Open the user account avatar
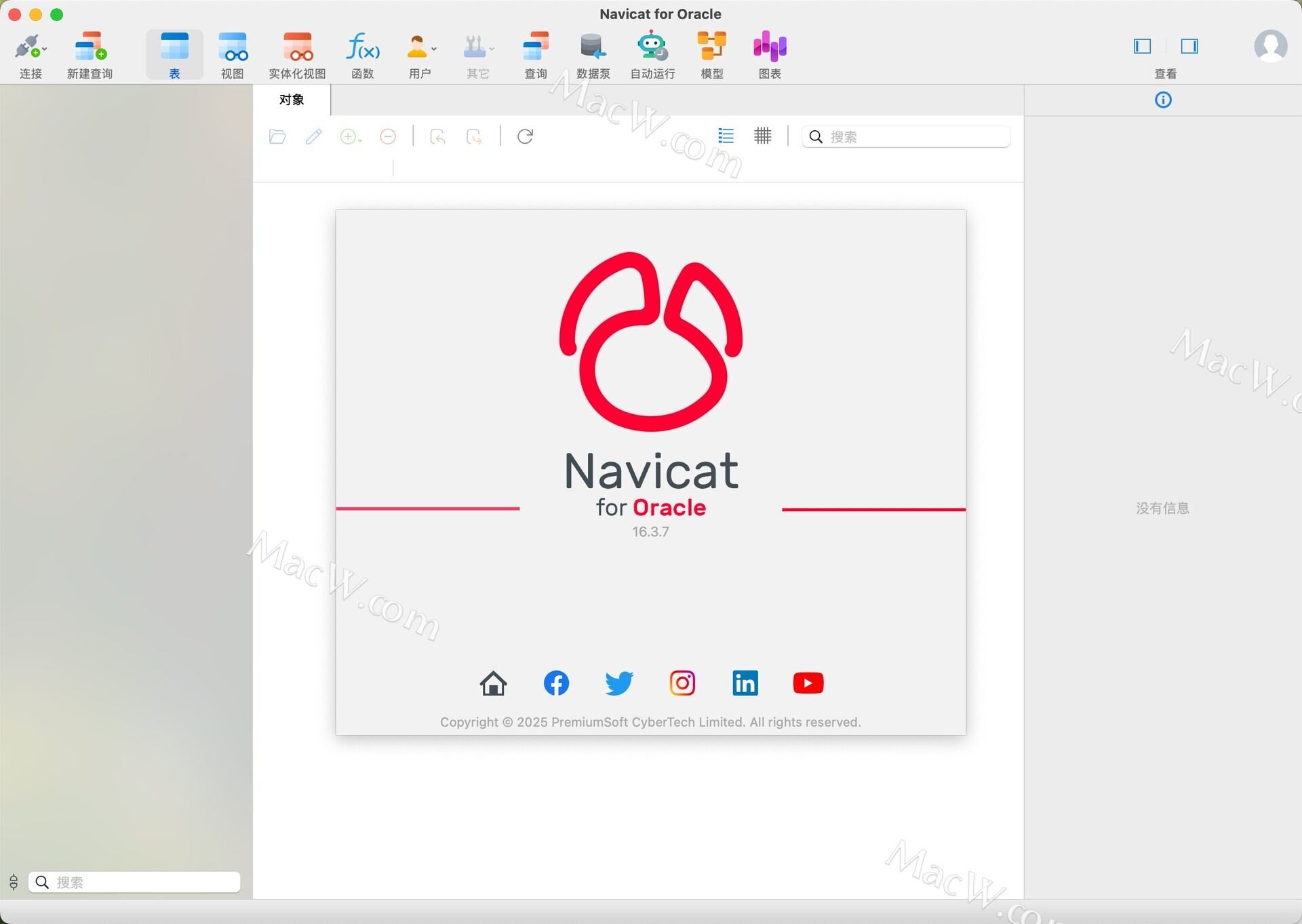Viewport: 1302px width, 924px height. [x=1270, y=46]
